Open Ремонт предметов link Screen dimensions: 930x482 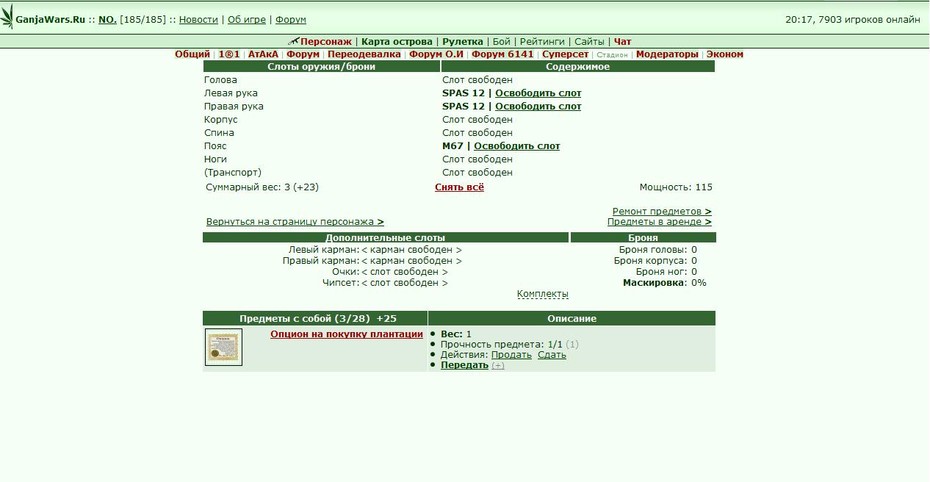(662, 211)
